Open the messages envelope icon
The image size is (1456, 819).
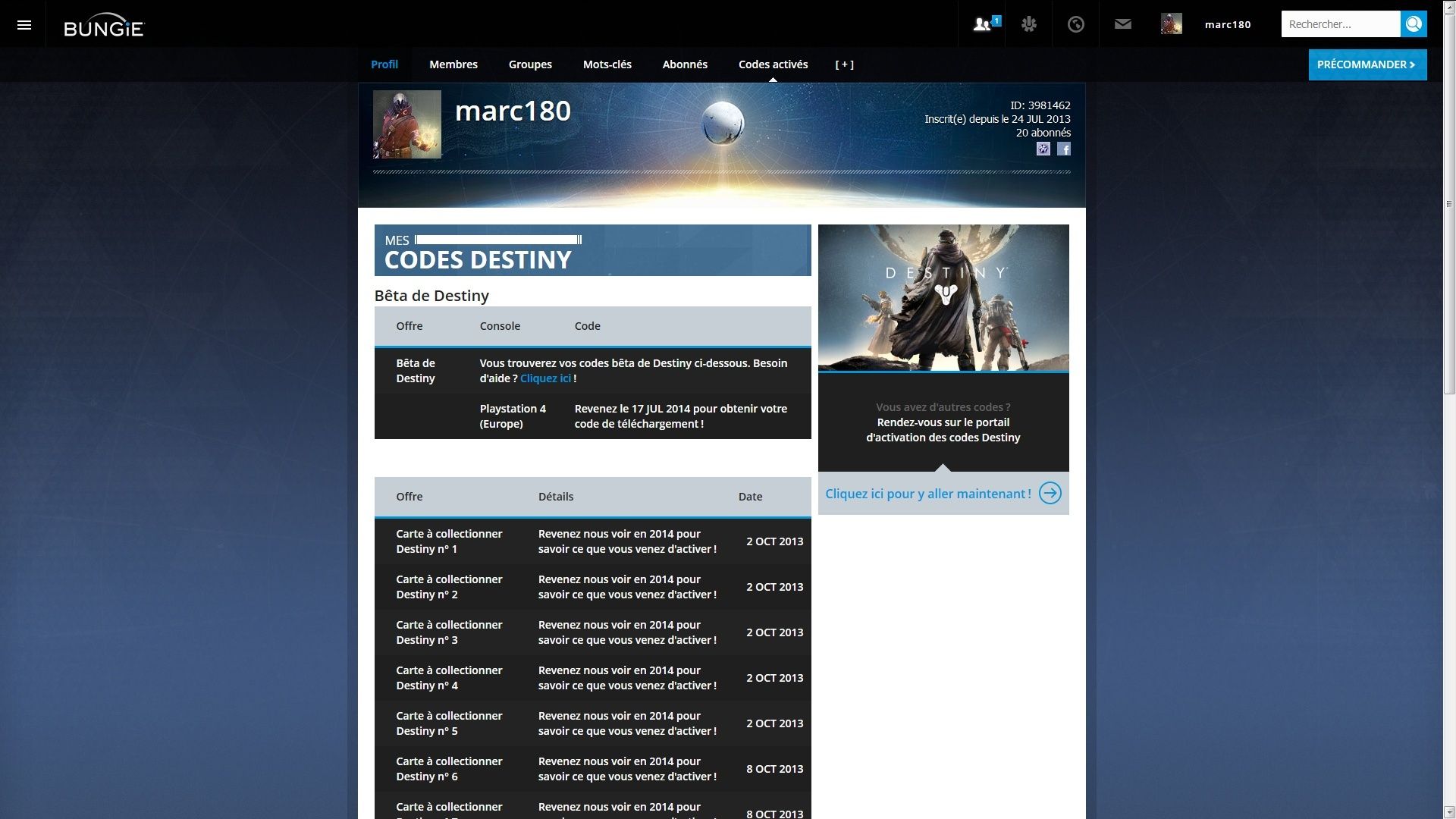coord(1123,24)
